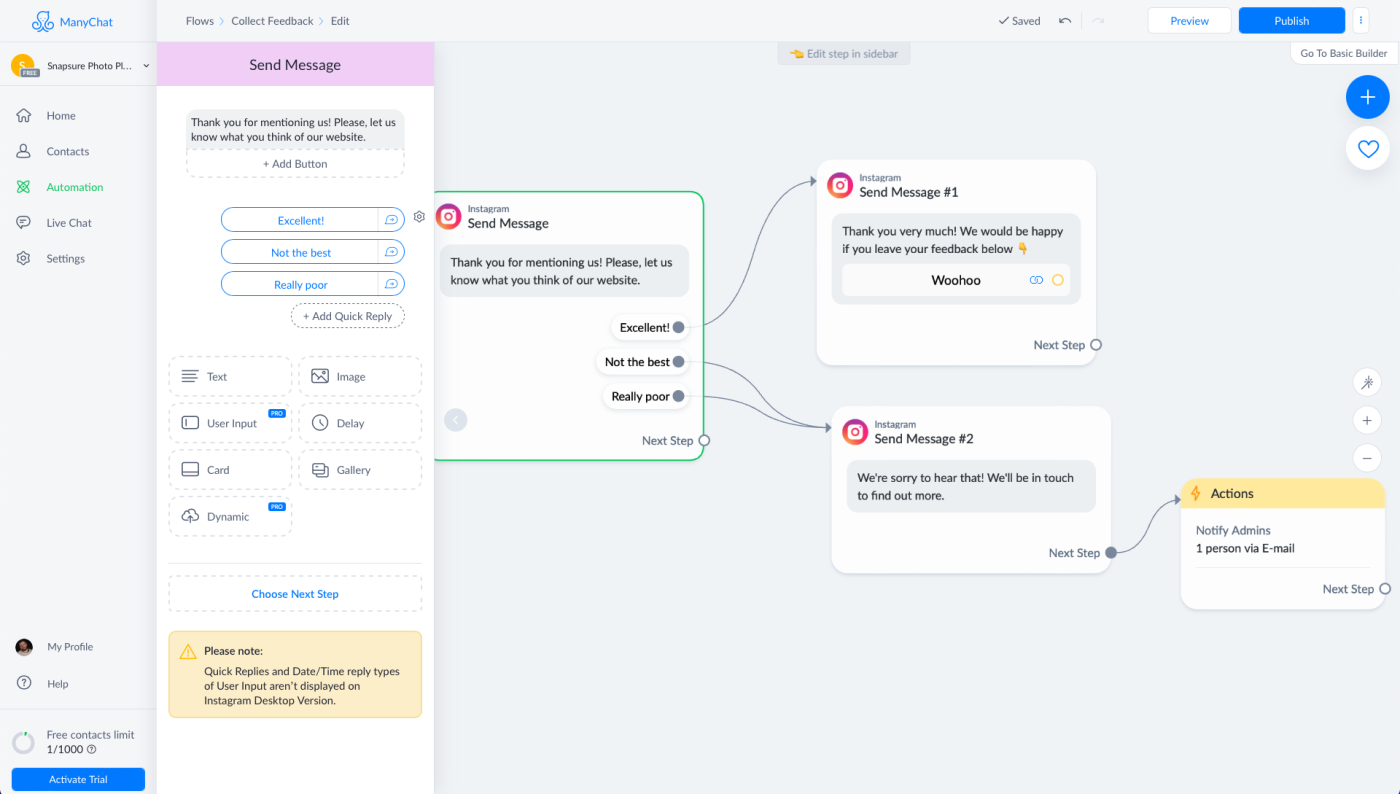
Task: Click the Excellent! reply connector dot
Action: pyautogui.click(x=679, y=327)
